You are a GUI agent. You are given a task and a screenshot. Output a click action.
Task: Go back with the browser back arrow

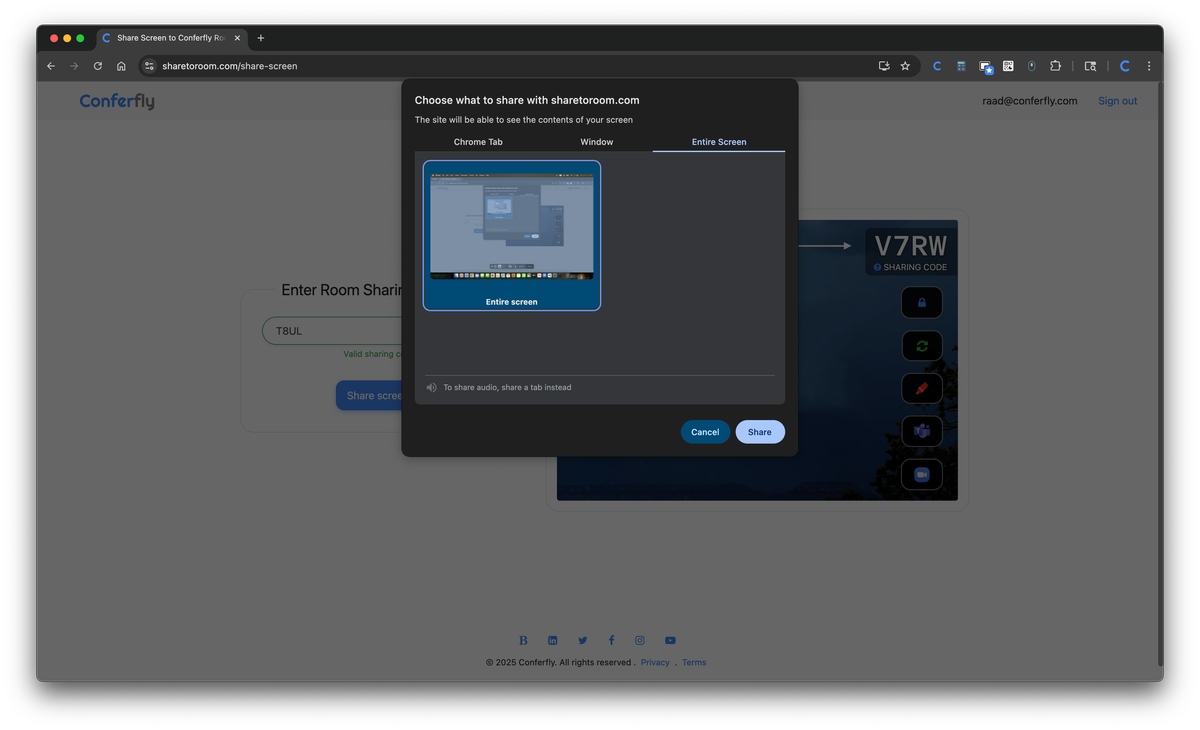click(51, 66)
